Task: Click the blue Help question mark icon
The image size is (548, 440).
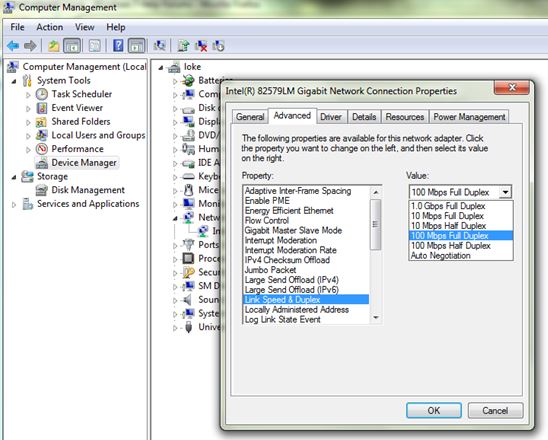Action: (x=118, y=46)
